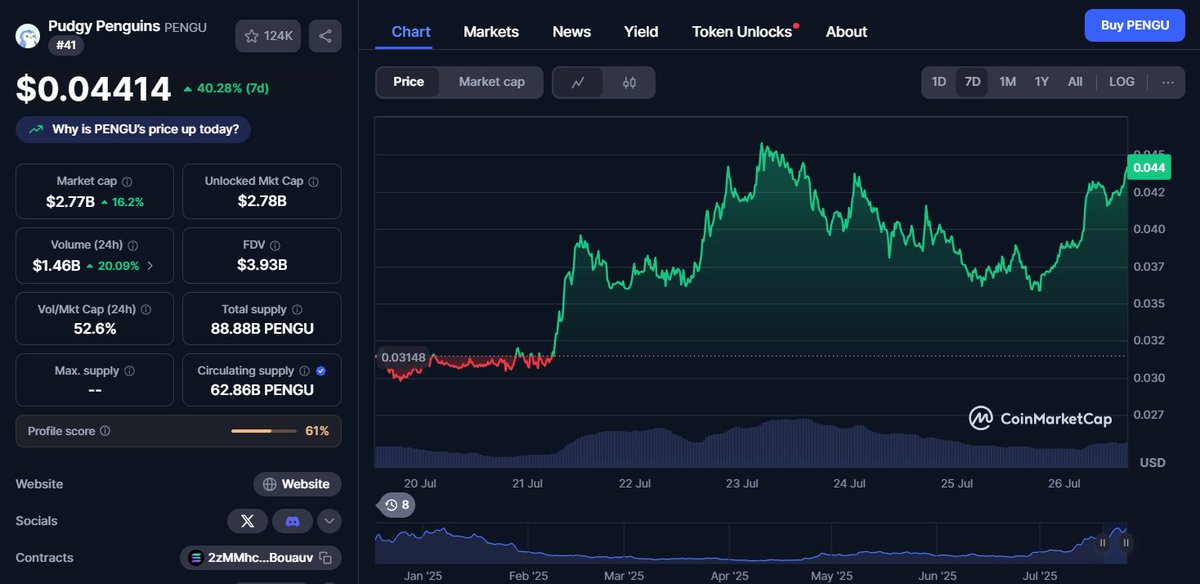Open the Discord social link
The image size is (1200, 584).
coord(292,521)
